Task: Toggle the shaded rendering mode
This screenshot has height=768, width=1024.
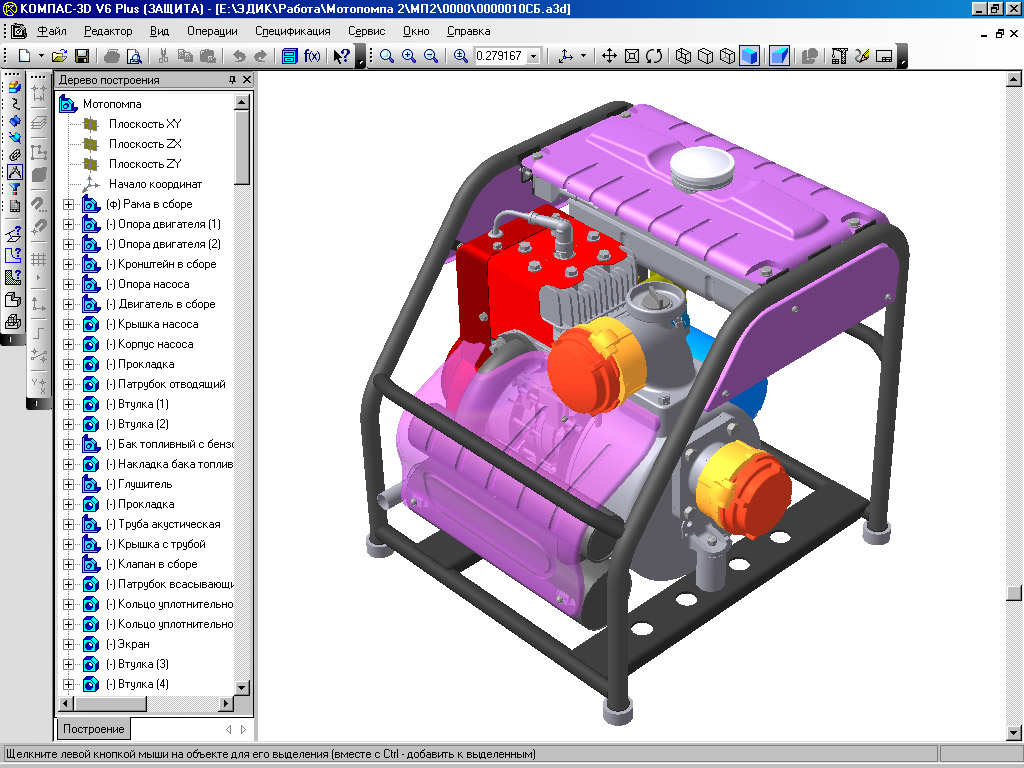Action: click(749, 56)
